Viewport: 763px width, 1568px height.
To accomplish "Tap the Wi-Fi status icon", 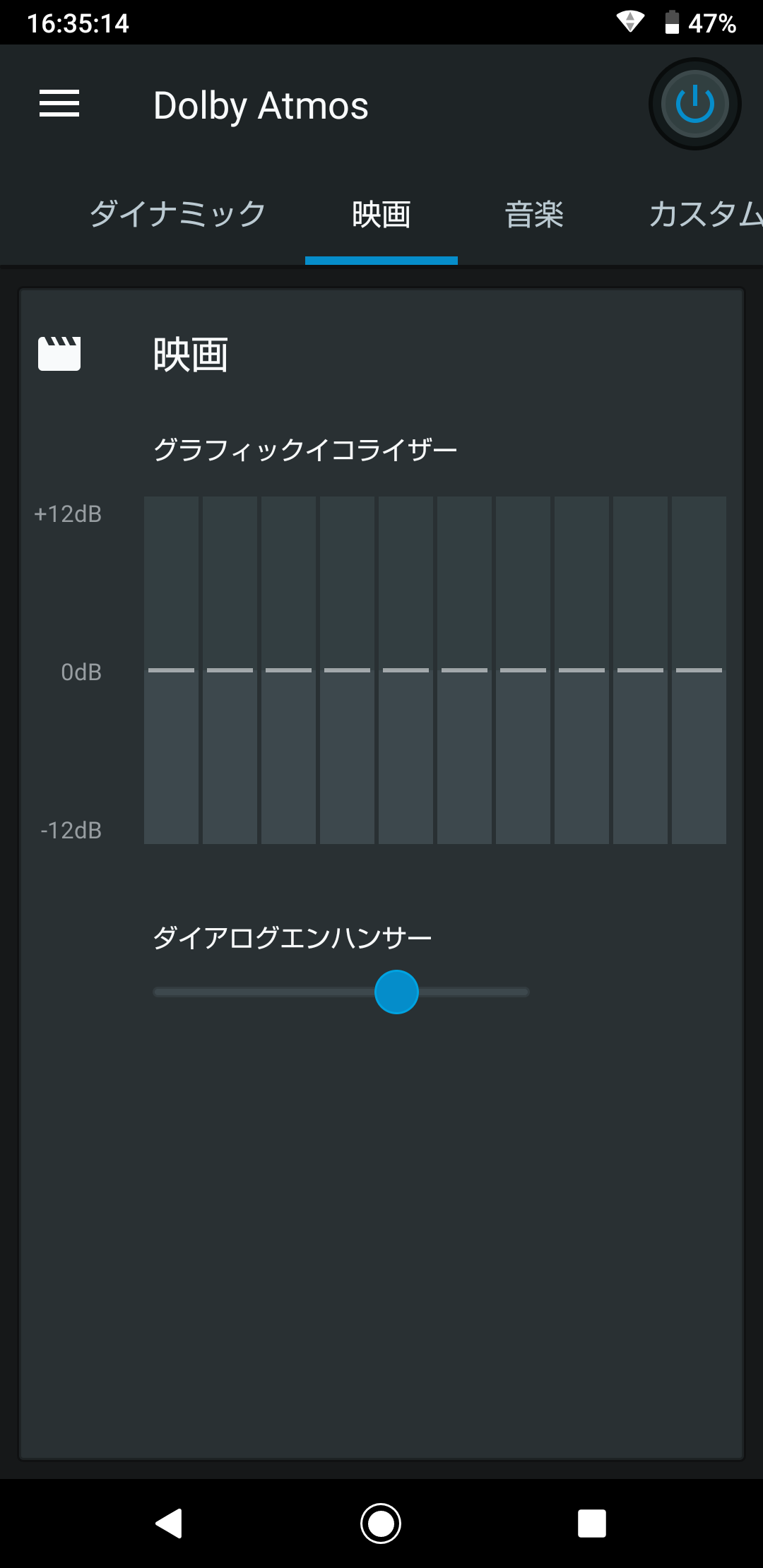I will pyautogui.click(x=629, y=22).
